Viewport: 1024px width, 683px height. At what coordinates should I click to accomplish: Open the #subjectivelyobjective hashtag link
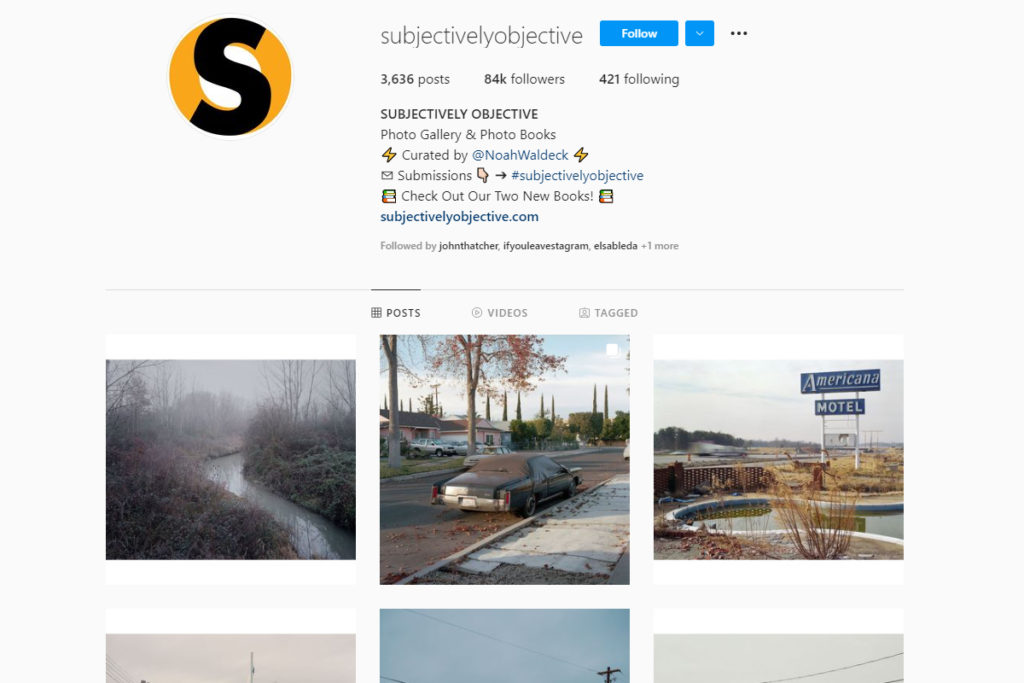[577, 175]
